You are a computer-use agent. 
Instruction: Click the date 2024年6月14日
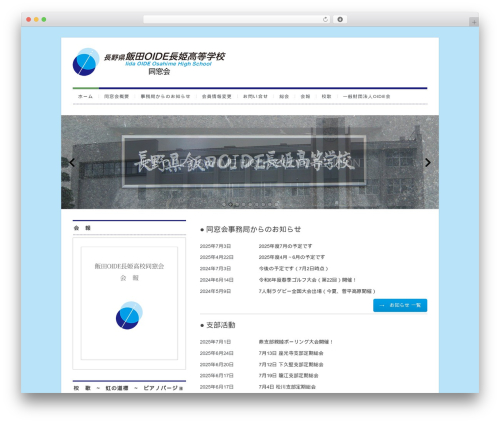coord(217,280)
